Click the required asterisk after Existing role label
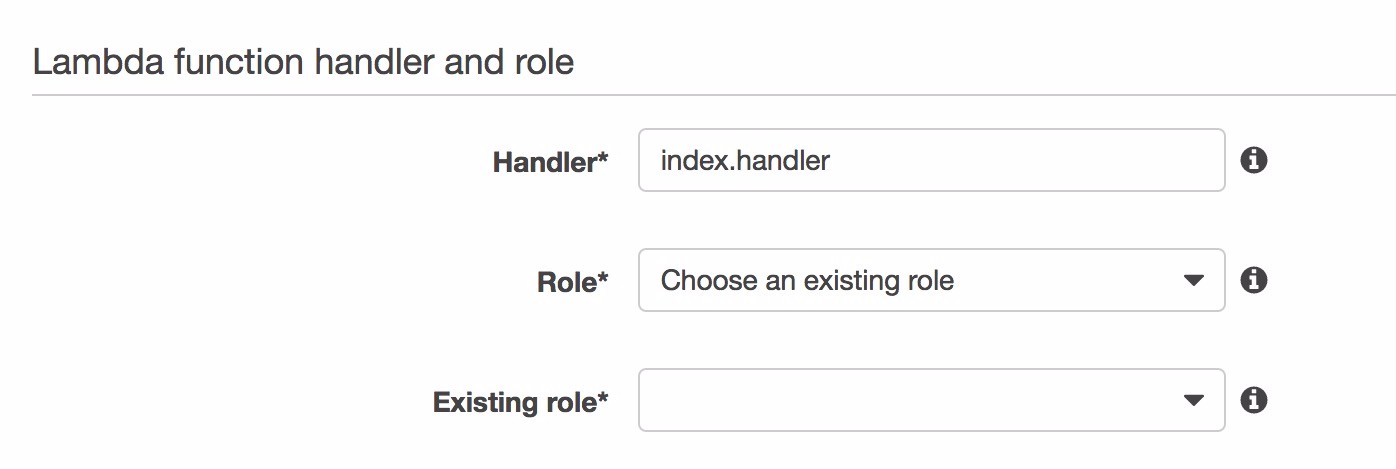The height and width of the screenshot is (469, 1396). click(x=603, y=399)
